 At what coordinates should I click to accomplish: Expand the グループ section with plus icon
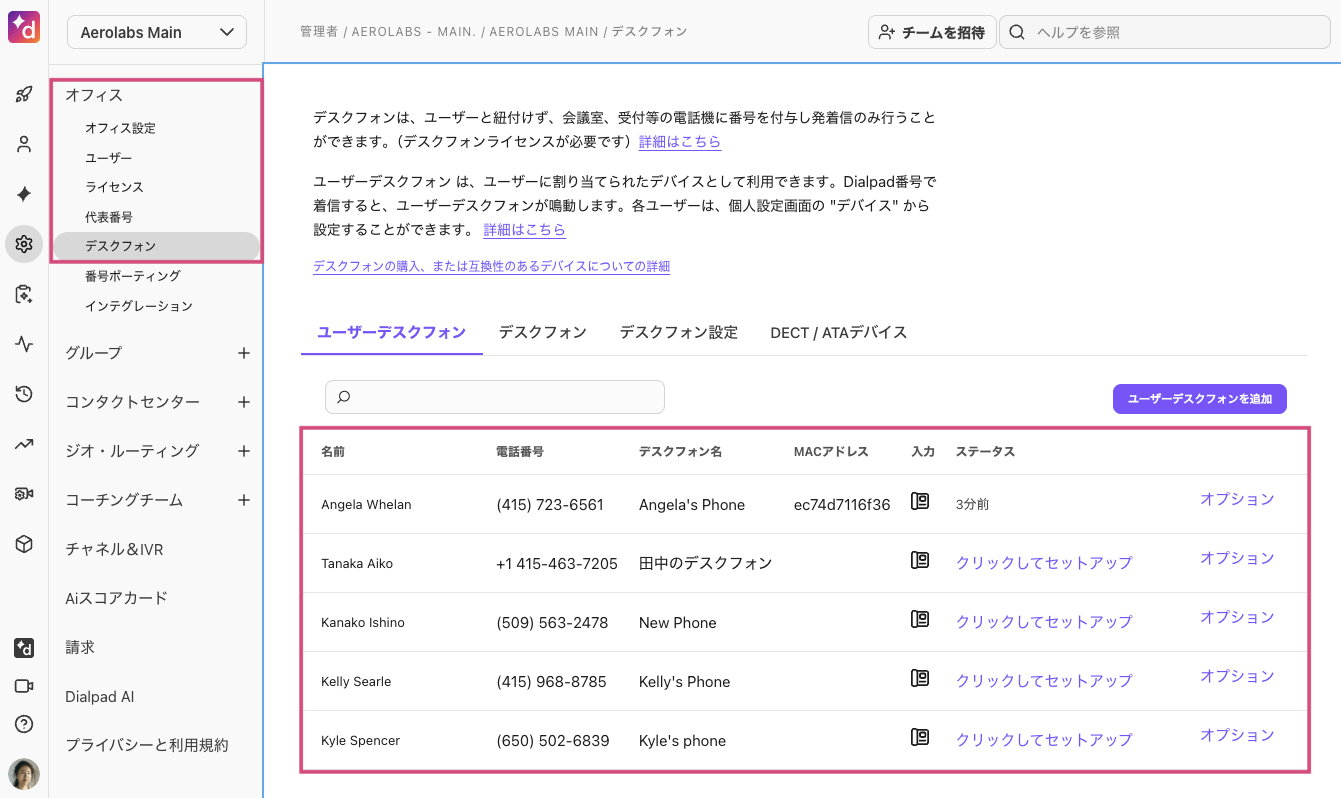243,353
